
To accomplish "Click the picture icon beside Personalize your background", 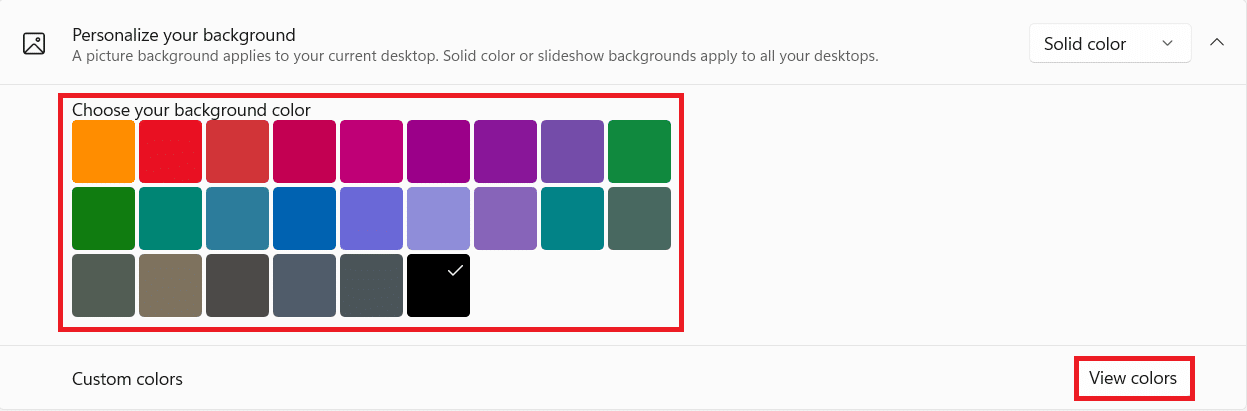I will (x=34, y=44).
